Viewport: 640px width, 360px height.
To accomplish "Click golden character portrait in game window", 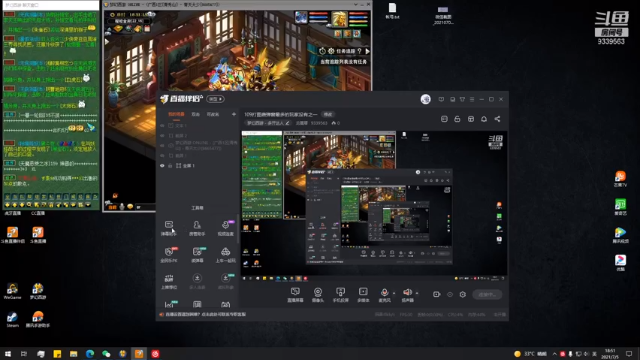I will click(339, 19).
